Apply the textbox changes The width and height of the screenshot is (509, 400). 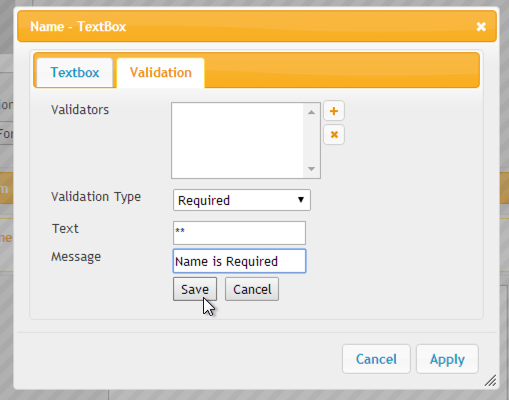[447, 359]
